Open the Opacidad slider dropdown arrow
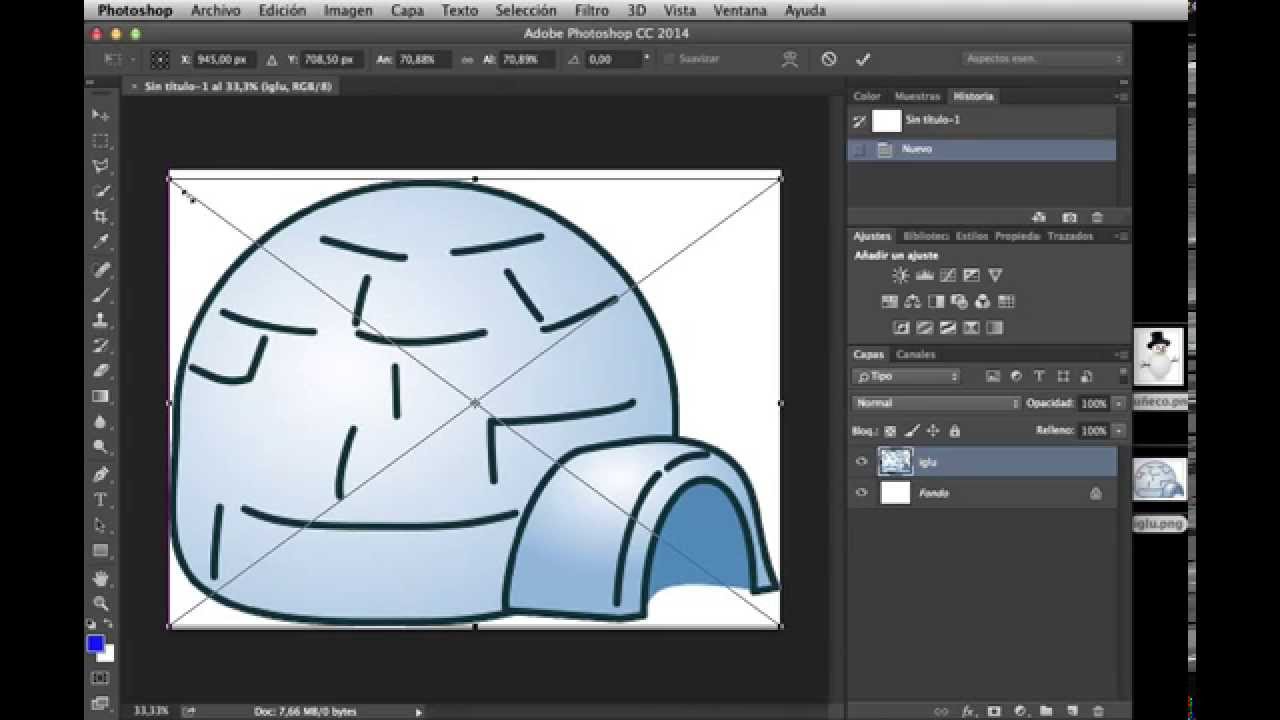The width and height of the screenshot is (1280, 720). pos(1119,404)
